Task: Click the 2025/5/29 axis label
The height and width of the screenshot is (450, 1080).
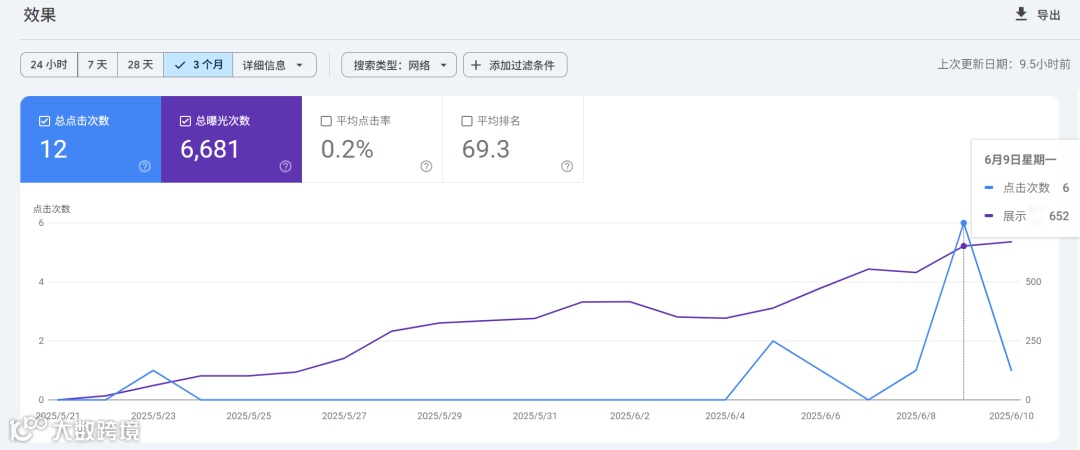Action: click(439, 416)
